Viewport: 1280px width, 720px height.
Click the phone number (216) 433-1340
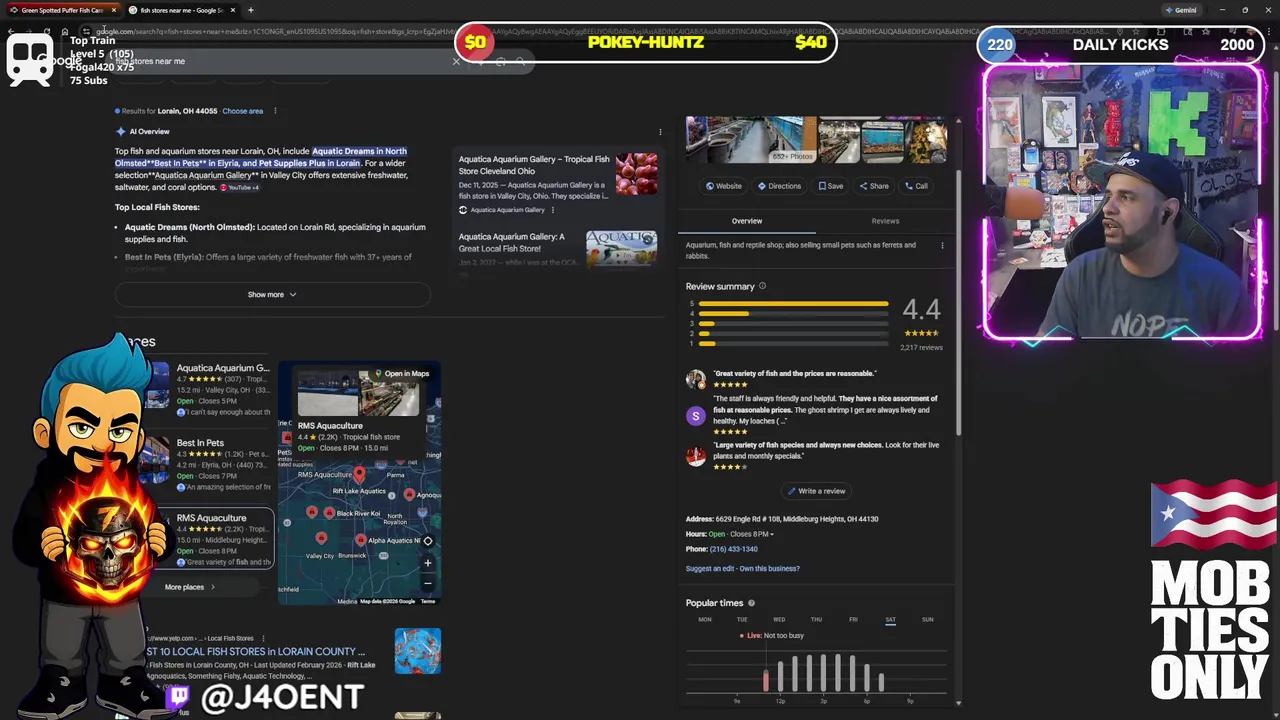(x=733, y=549)
